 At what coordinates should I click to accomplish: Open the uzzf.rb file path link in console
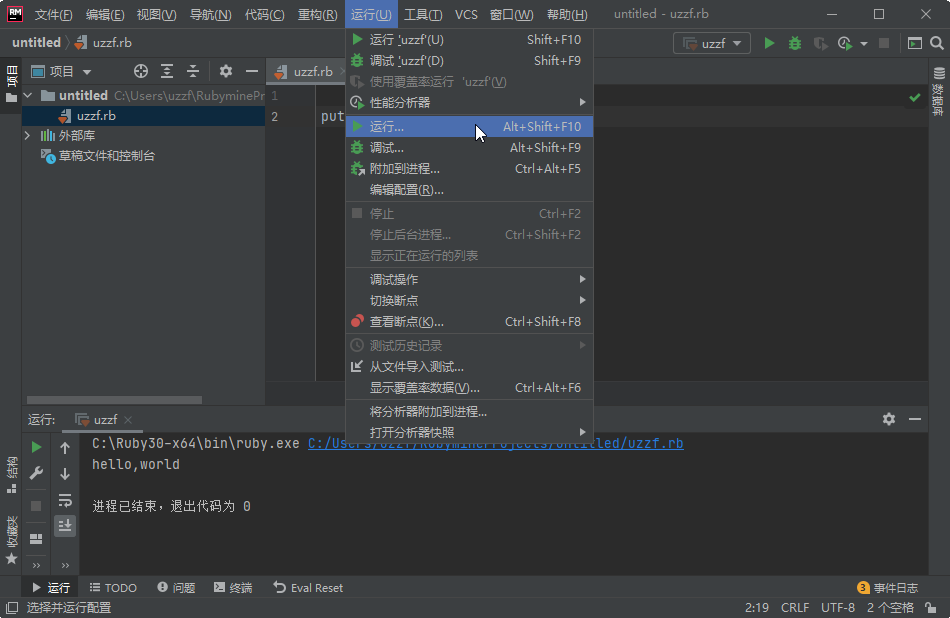496,444
